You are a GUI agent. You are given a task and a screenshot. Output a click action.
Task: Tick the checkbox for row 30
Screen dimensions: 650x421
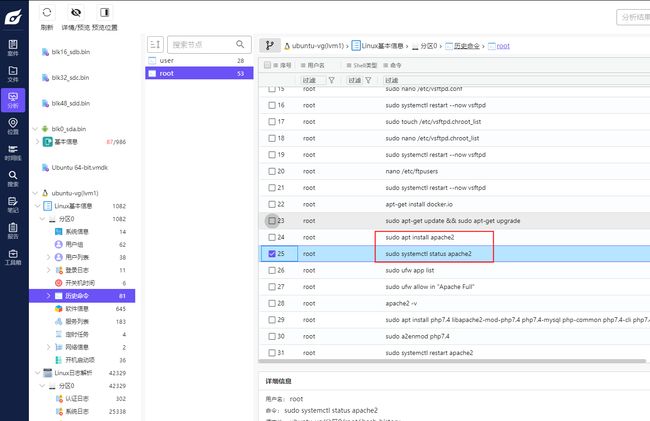pos(272,336)
